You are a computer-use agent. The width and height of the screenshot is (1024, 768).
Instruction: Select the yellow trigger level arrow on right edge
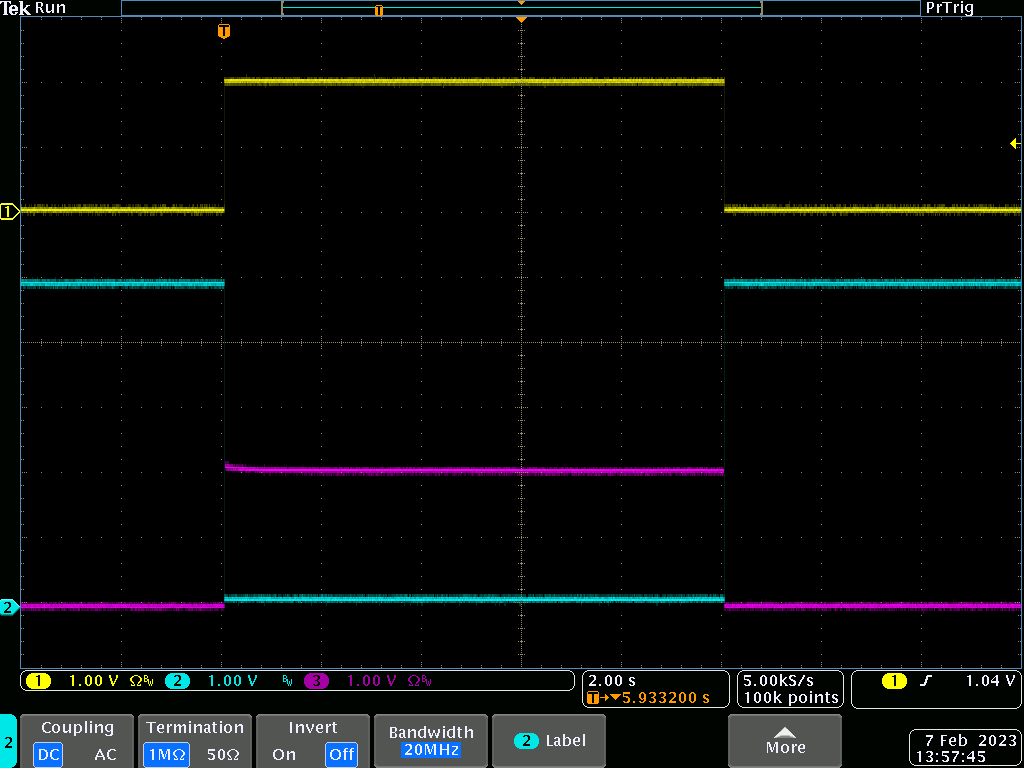pos(1014,144)
